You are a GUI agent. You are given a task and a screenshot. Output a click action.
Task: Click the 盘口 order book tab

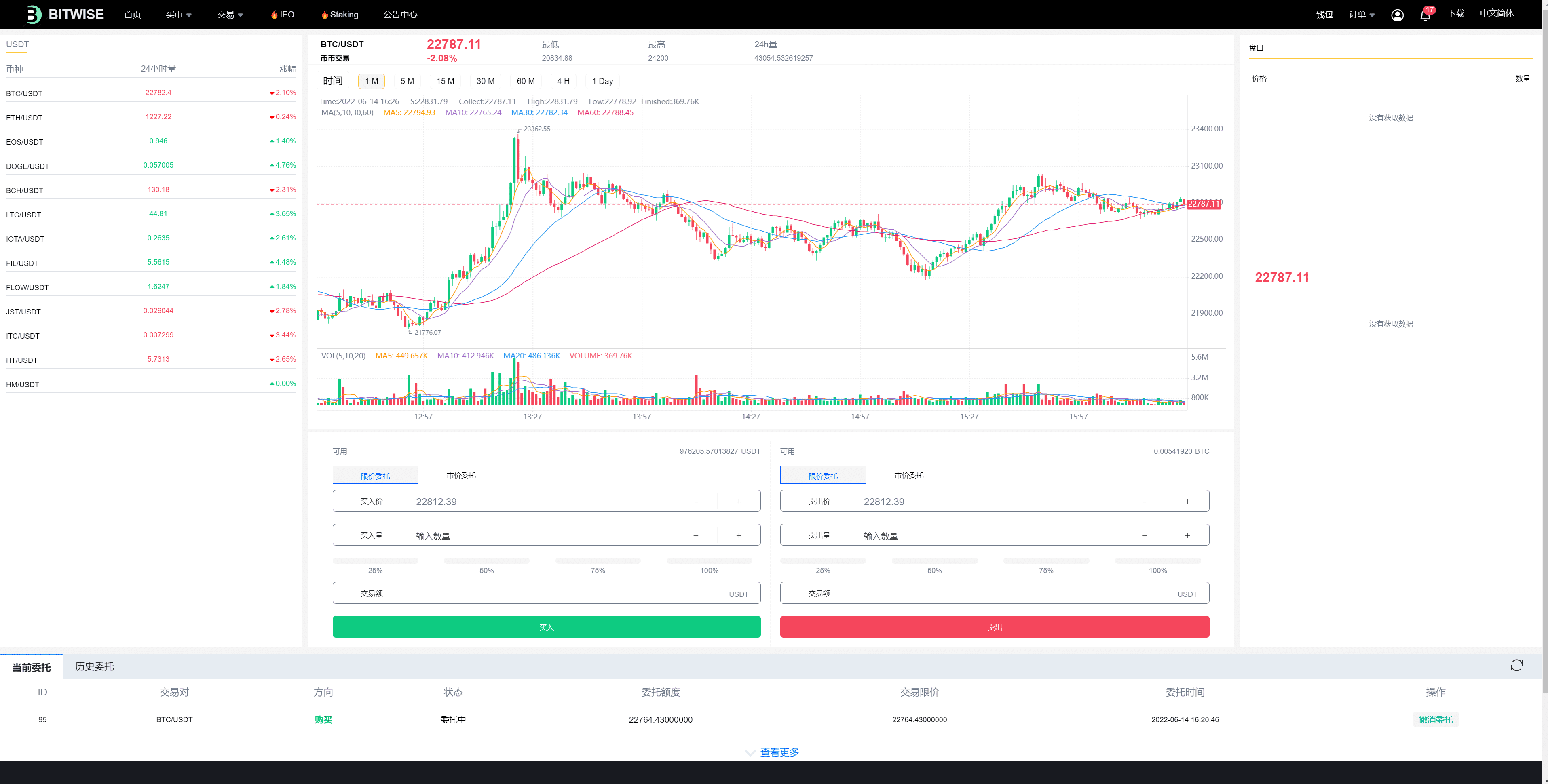click(x=1256, y=48)
